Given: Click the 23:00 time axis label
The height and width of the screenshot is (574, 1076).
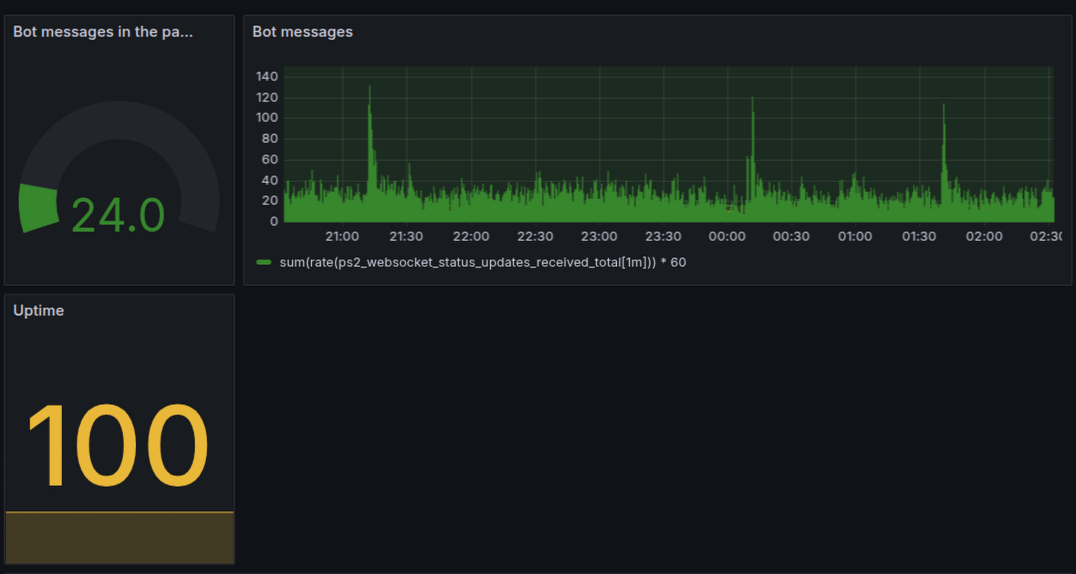Looking at the screenshot, I should [x=599, y=237].
